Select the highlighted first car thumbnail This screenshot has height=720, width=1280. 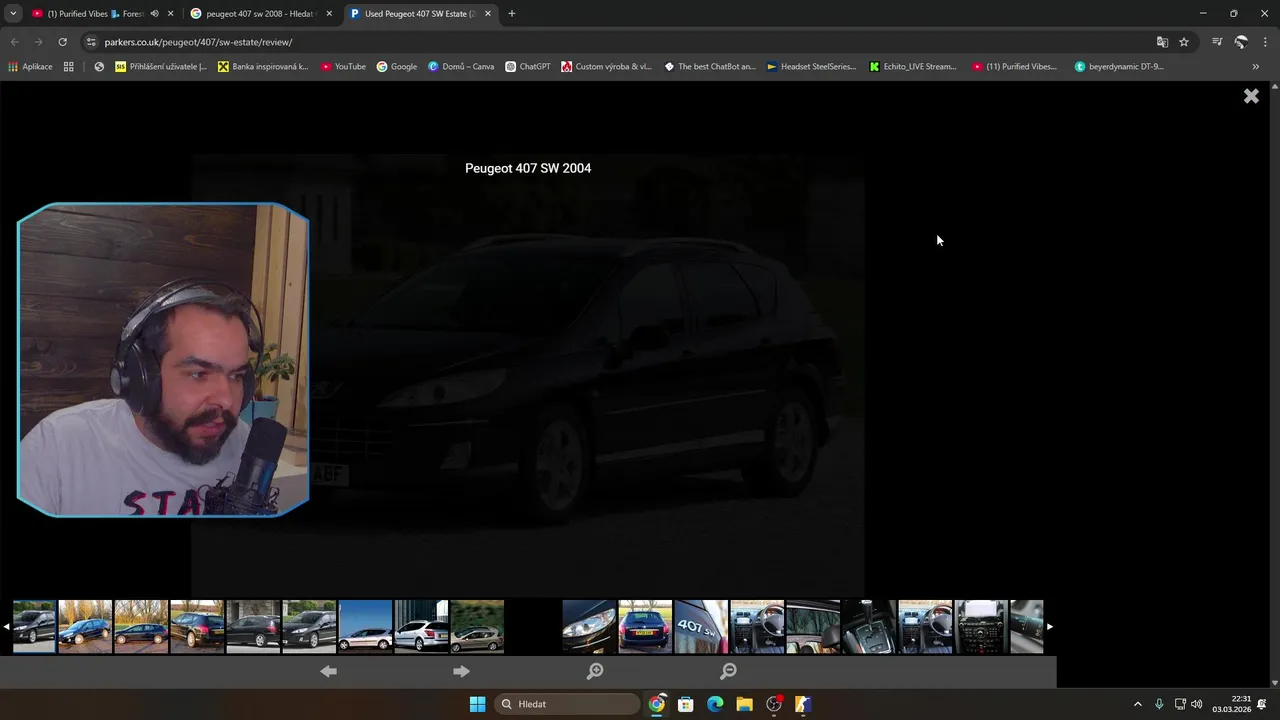pos(34,626)
